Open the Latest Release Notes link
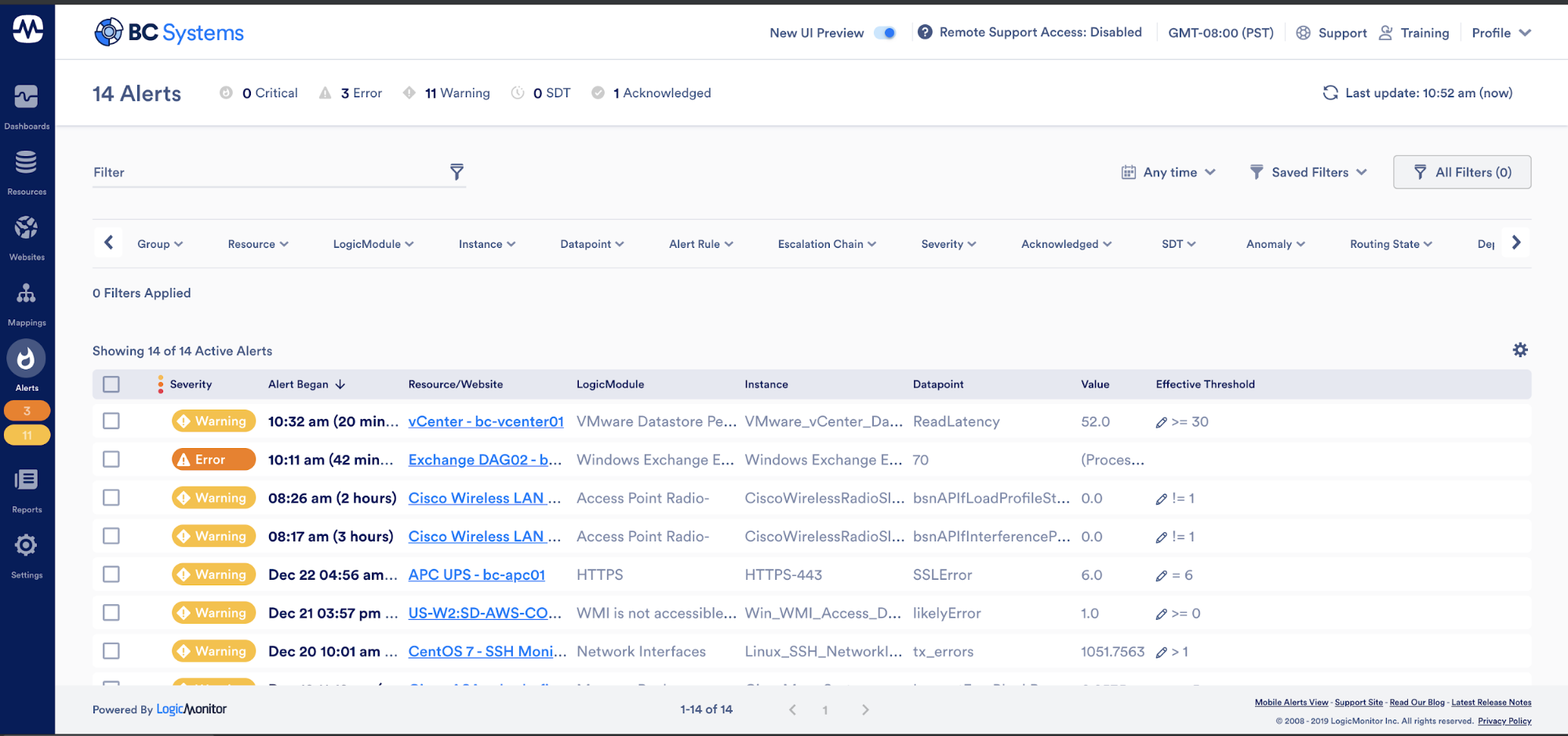Screen dimensions: 1568x736 click(x=1491, y=702)
